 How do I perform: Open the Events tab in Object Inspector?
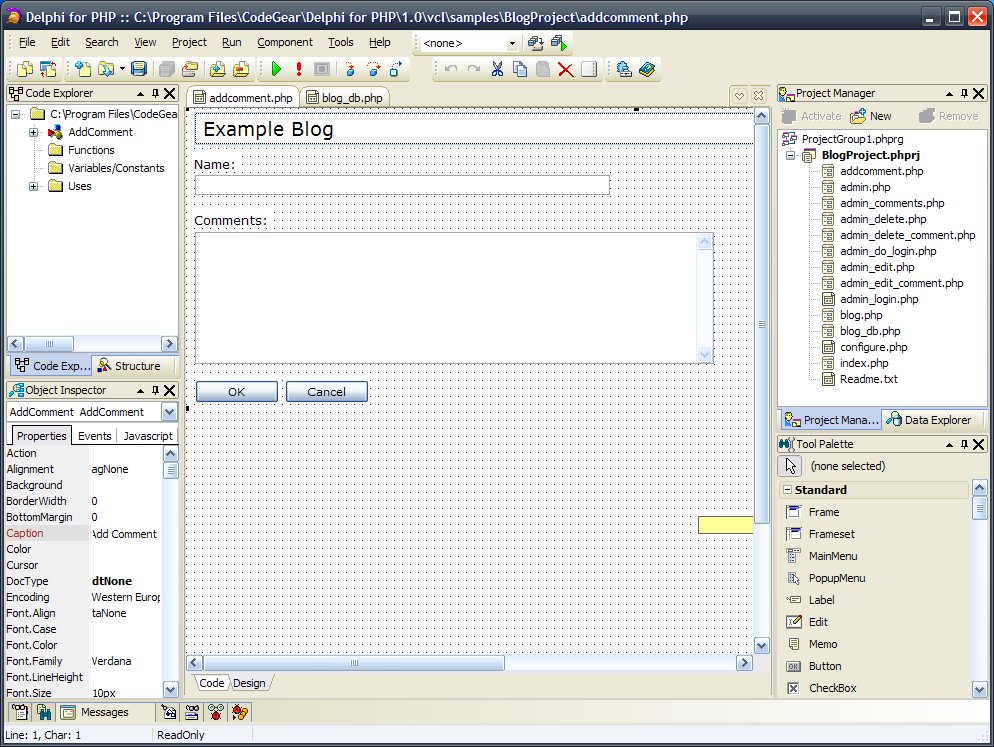[94, 436]
